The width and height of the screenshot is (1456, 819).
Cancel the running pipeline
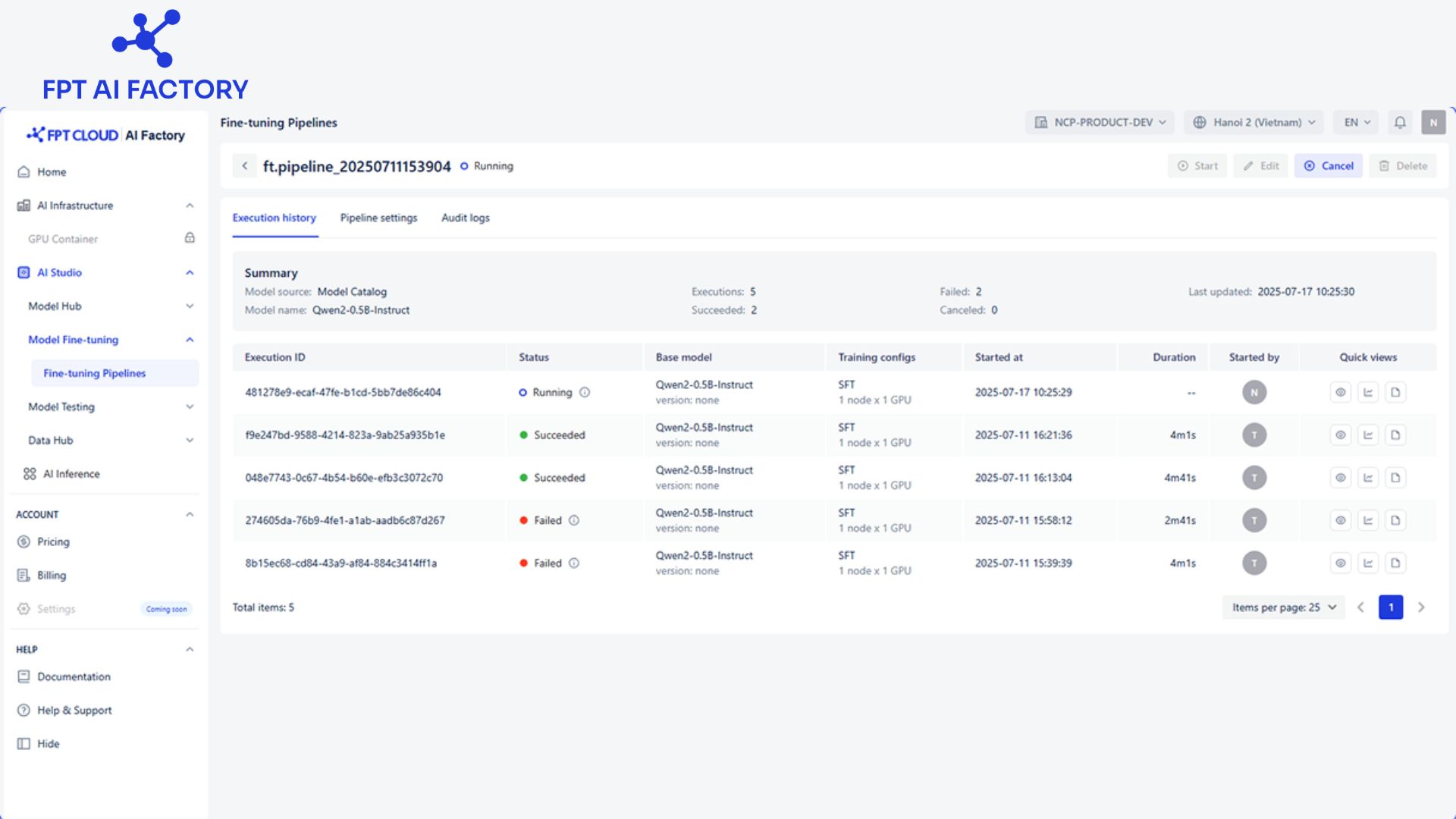(1329, 166)
